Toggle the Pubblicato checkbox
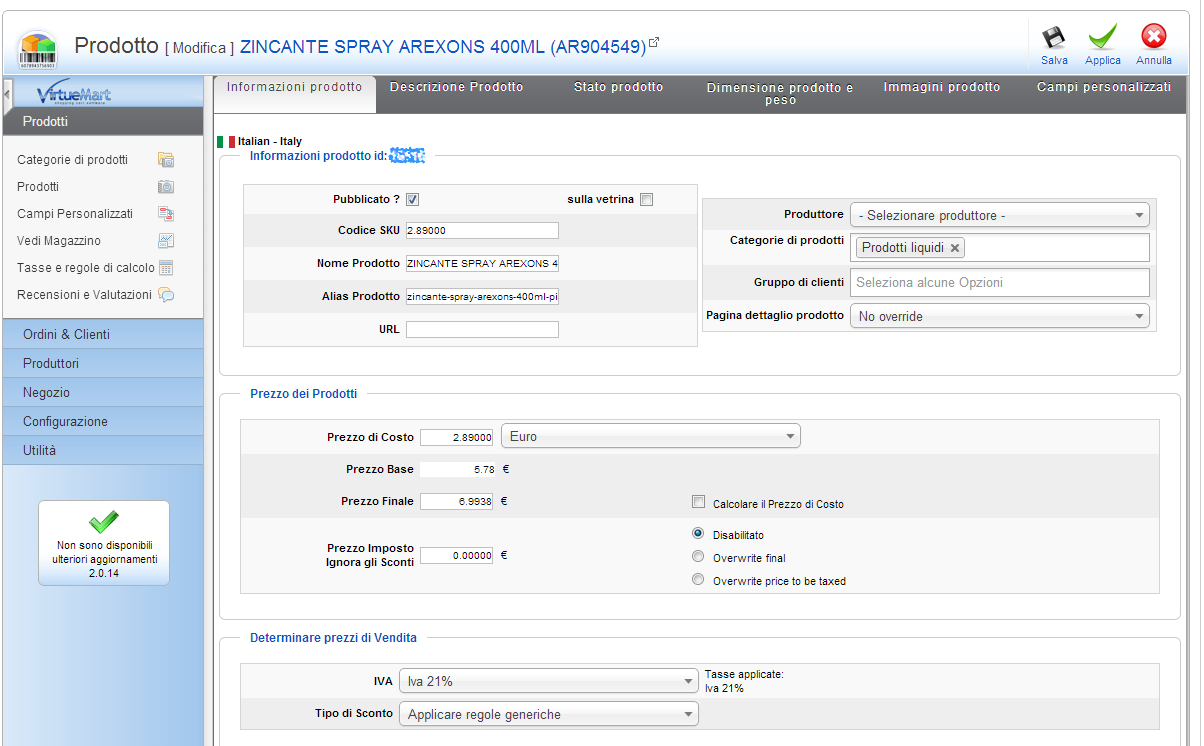1204x746 pixels. point(412,199)
